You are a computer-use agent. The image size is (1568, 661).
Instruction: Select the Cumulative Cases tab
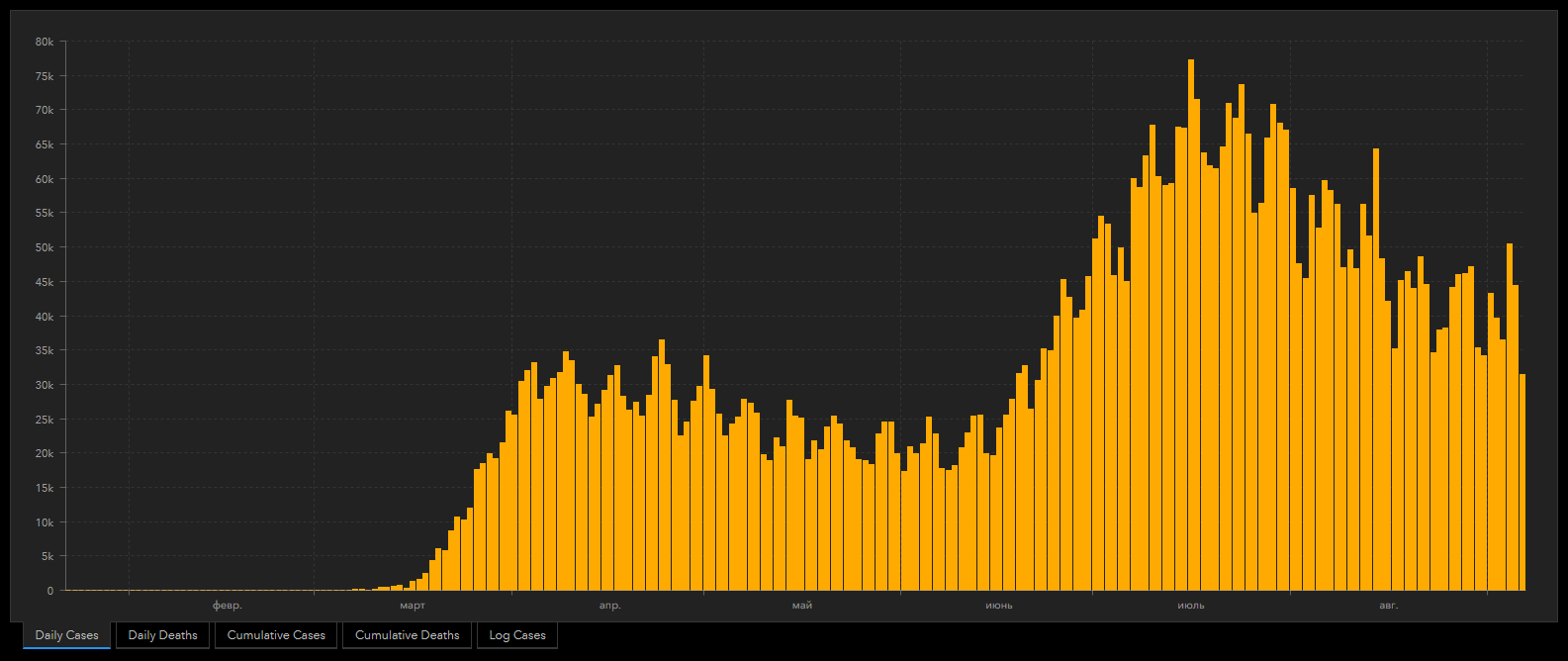pyautogui.click(x=276, y=635)
